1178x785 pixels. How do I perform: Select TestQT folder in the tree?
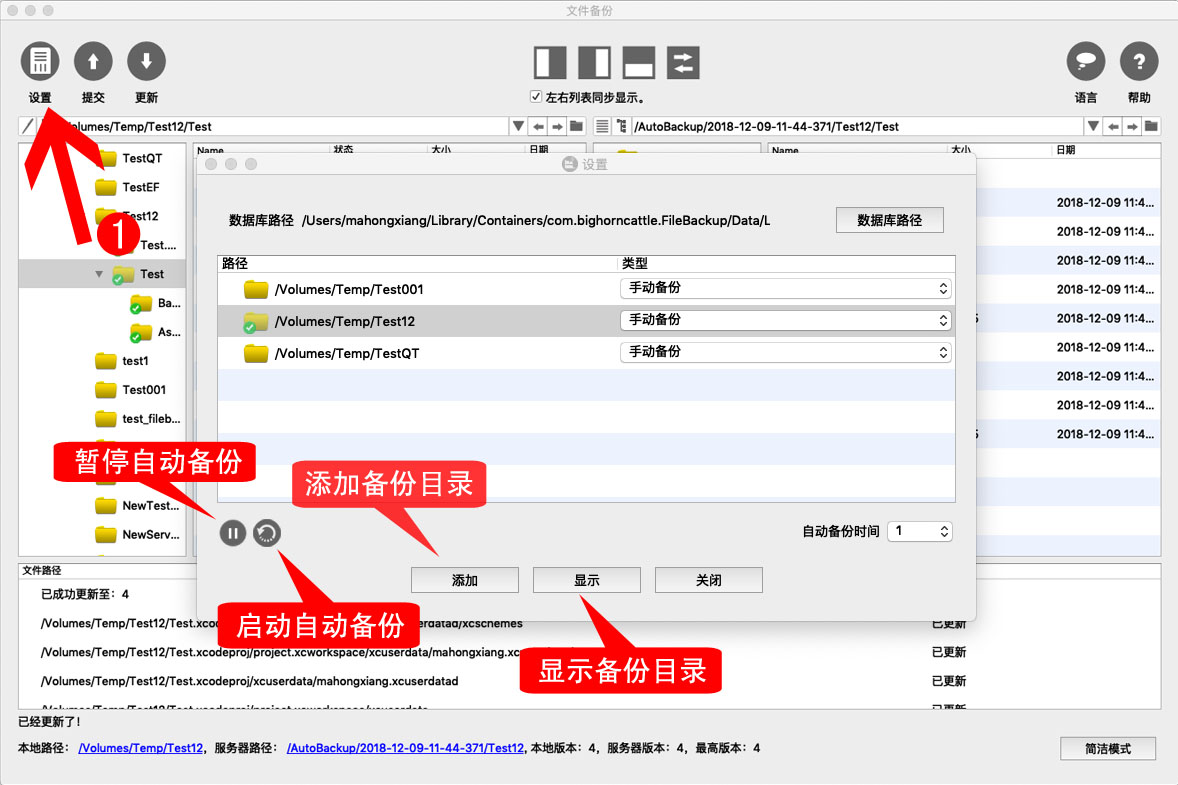click(140, 158)
